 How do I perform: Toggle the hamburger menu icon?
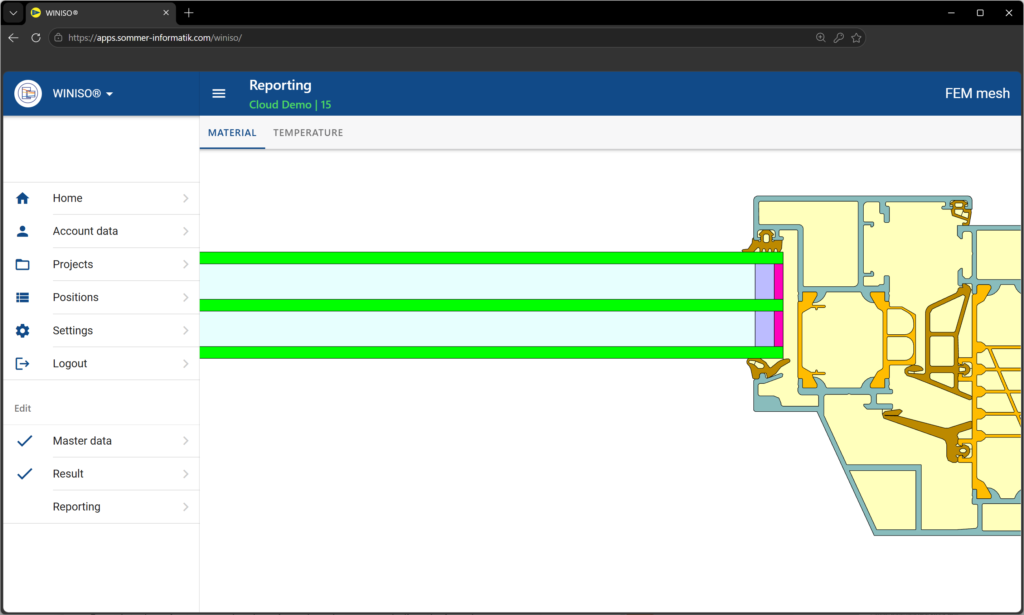click(x=219, y=93)
